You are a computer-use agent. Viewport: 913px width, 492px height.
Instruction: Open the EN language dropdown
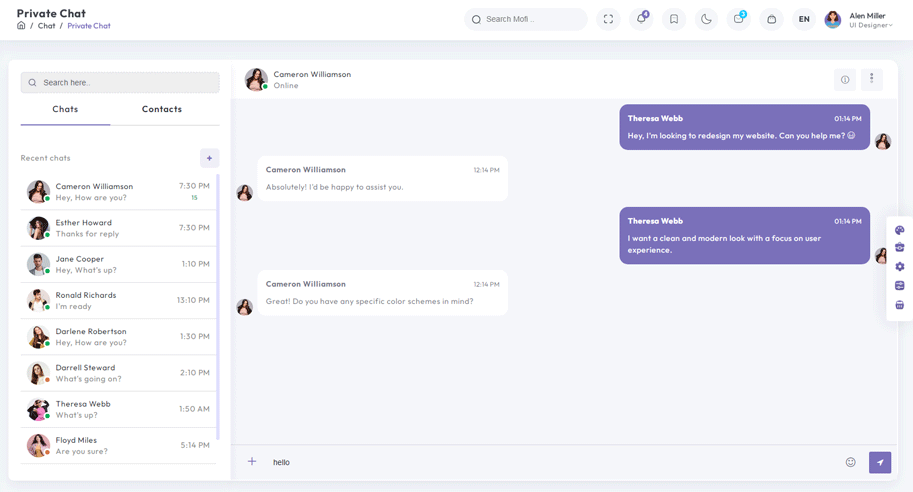[x=804, y=19]
